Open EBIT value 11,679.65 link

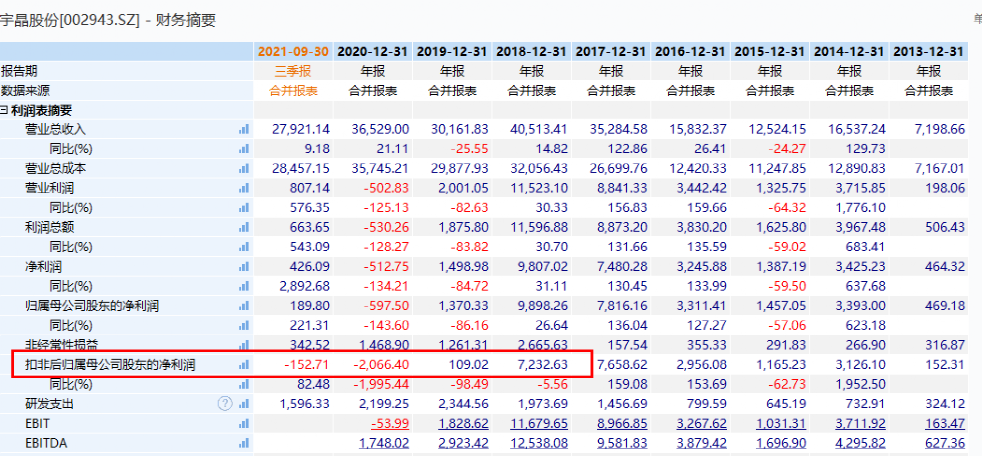coord(537,424)
